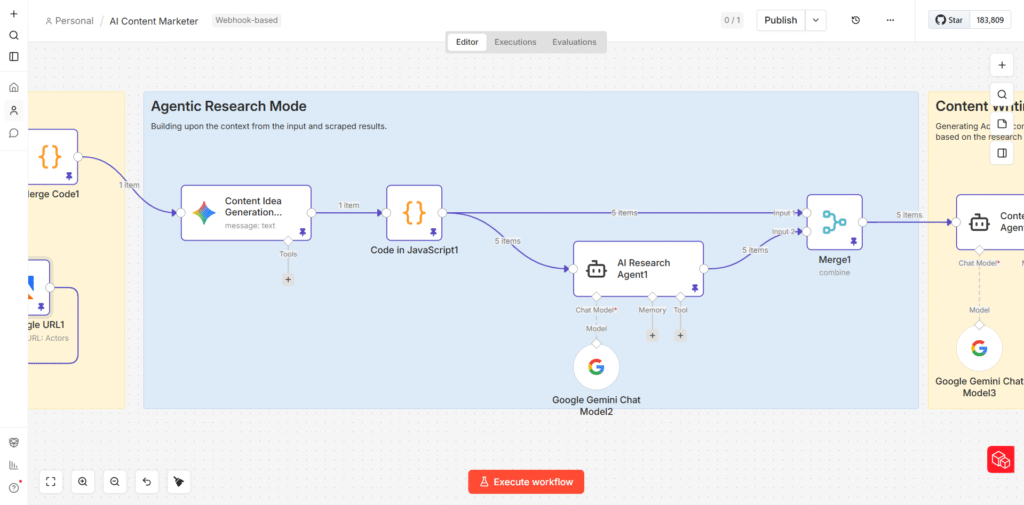
Task: Click the tidy up workflow icon
Action: (179, 482)
